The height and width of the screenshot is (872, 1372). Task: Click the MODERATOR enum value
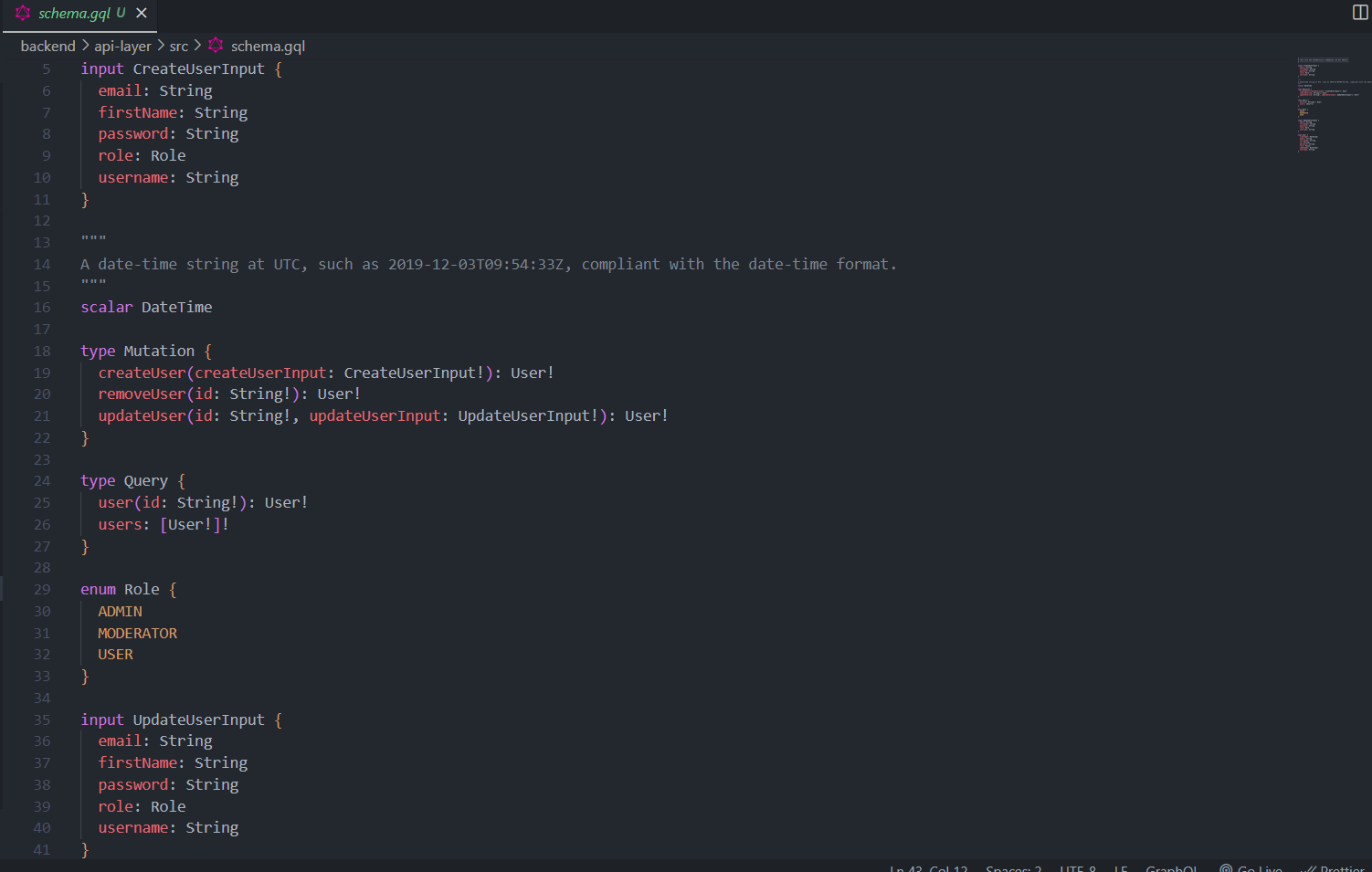tap(138, 633)
